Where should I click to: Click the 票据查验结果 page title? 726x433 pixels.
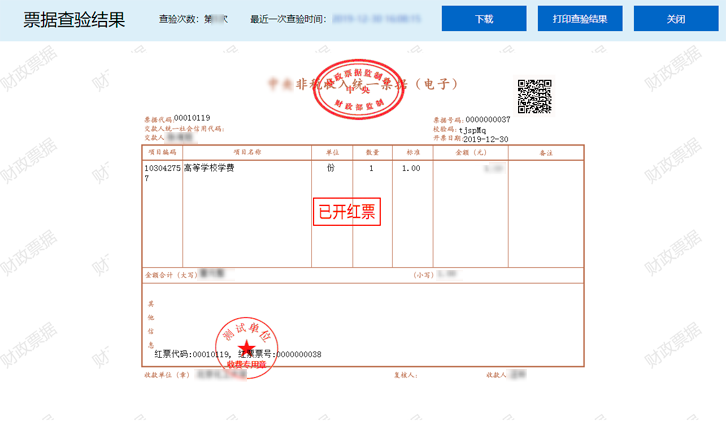point(74,19)
